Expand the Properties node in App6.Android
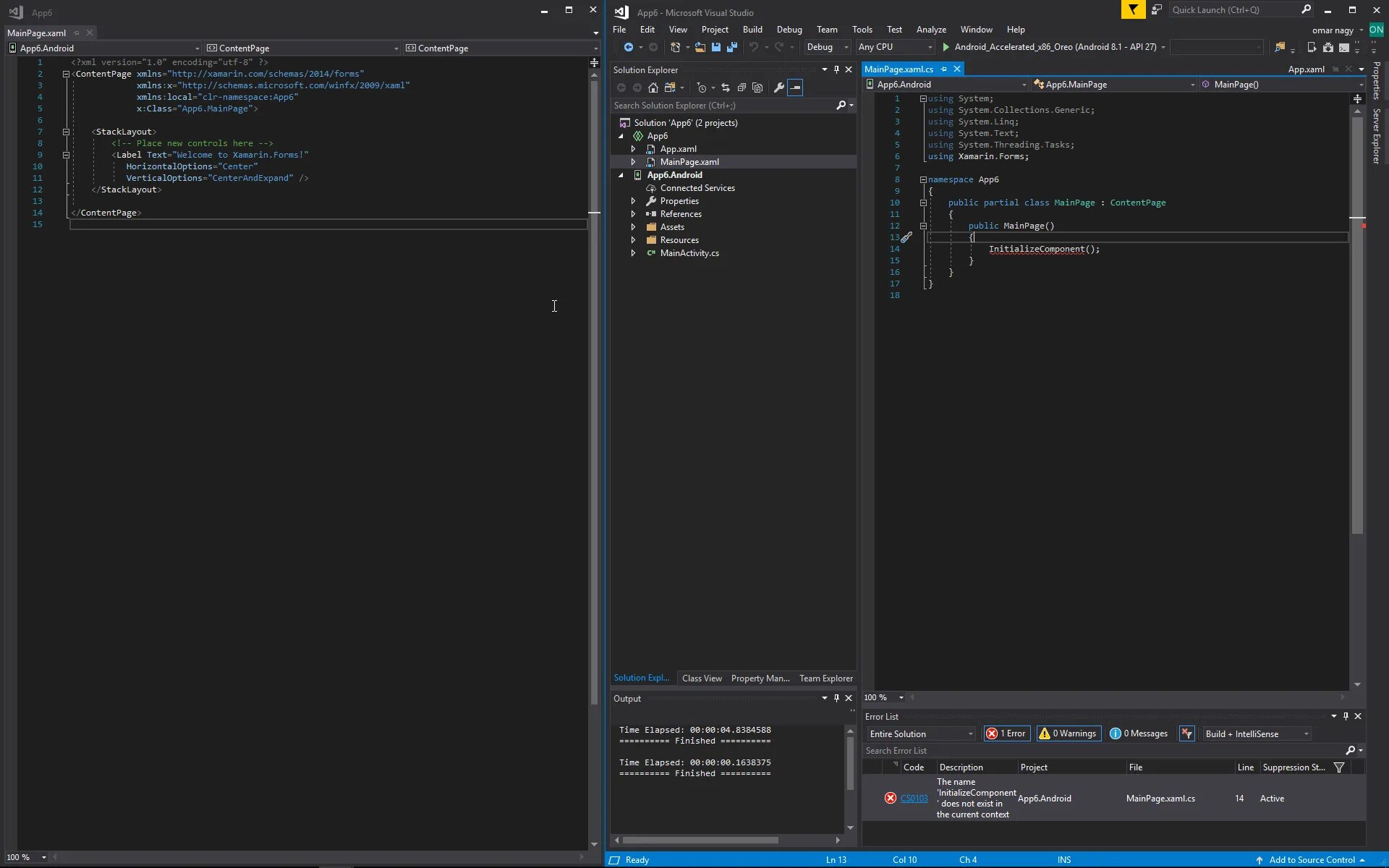Screen dimensions: 1389x868 tap(634, 201)
